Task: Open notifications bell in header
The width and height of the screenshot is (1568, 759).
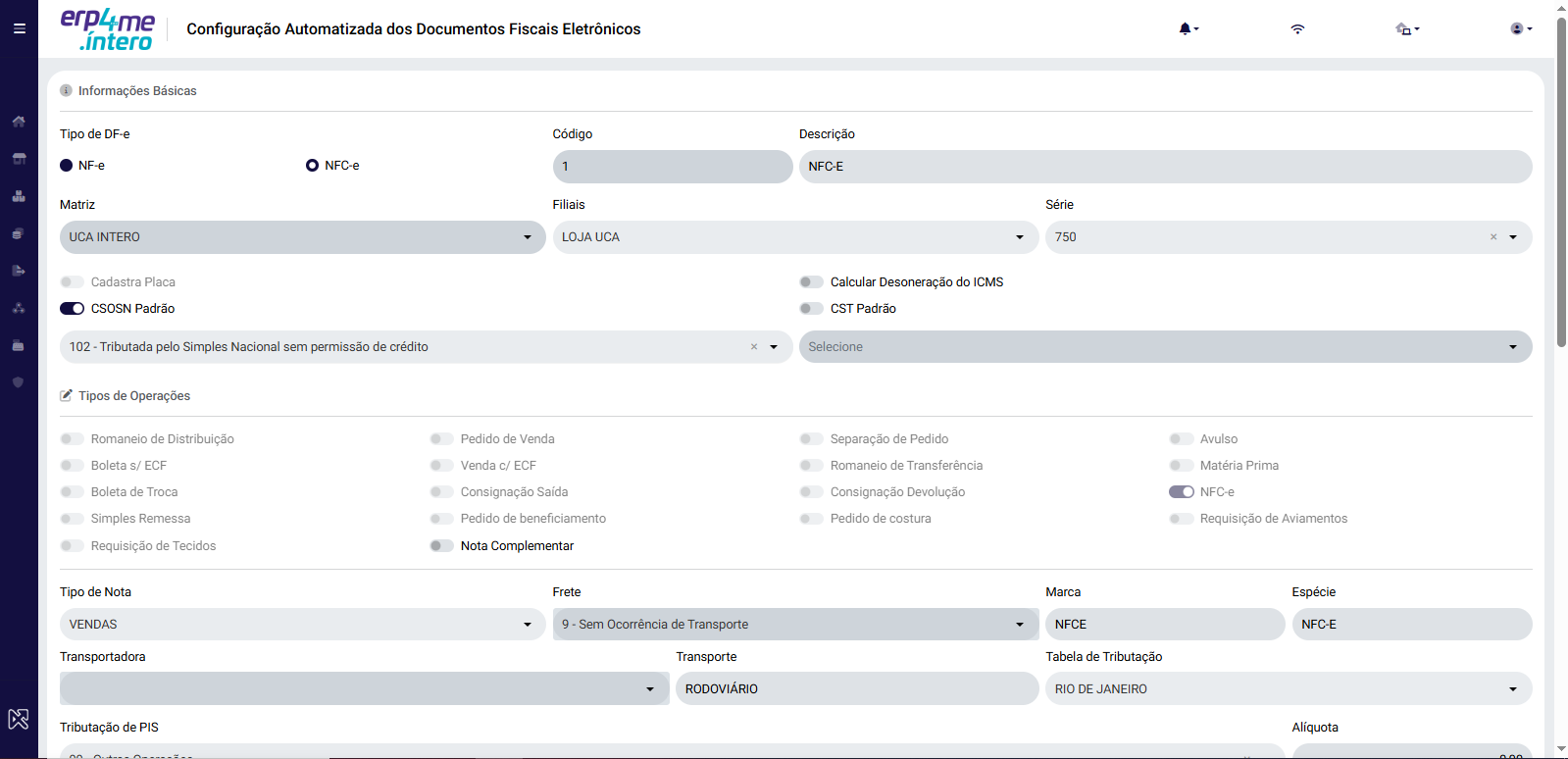Action: [x=1189, y=28]
